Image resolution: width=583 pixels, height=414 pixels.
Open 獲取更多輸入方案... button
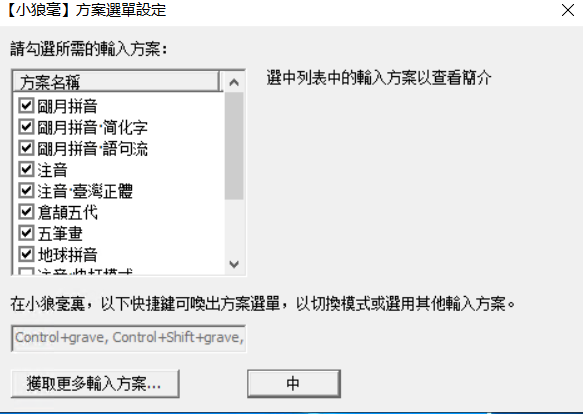point(95,383)
